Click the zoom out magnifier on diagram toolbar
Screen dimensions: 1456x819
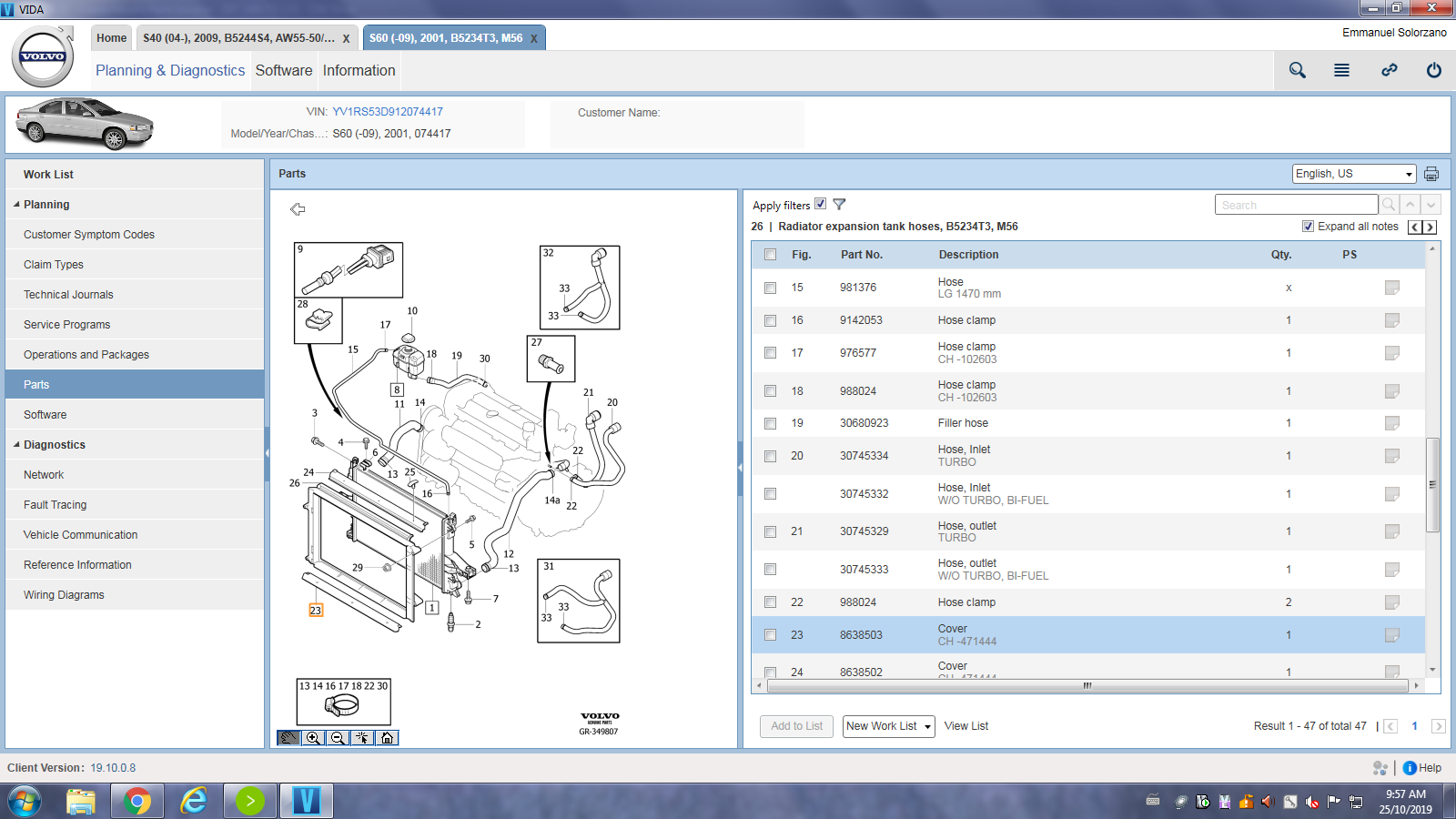tap(338, 738)
